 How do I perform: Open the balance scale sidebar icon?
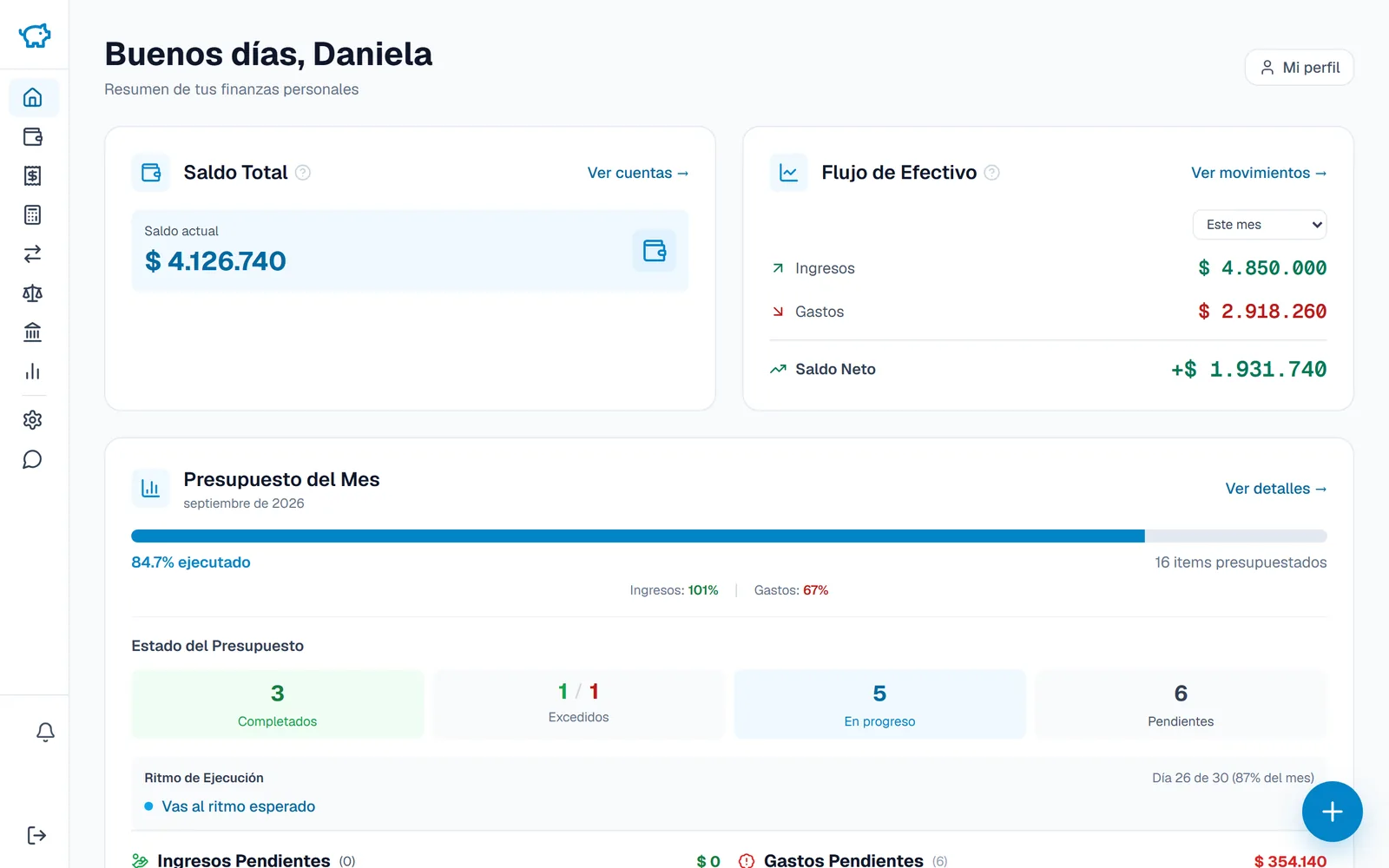click(x=33, y=293)
